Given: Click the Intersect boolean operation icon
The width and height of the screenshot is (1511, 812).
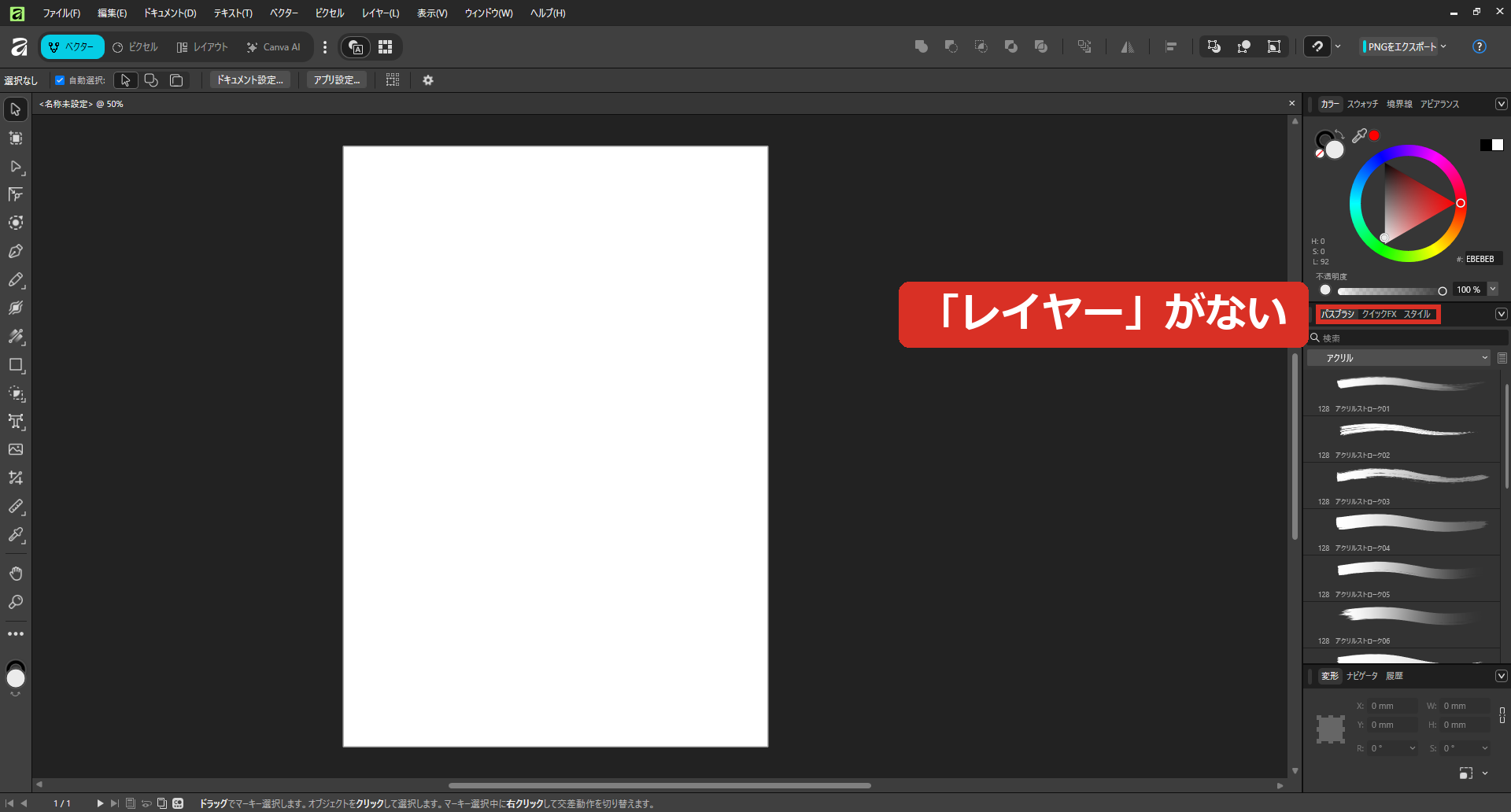Looking at the screenshot, I should 981,47.
